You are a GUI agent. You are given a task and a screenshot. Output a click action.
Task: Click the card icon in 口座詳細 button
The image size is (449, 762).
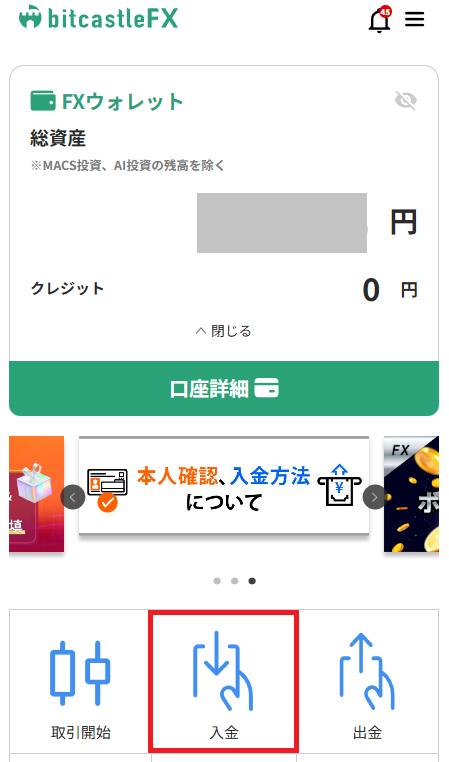pyautogui.click(x=267, y=389)
